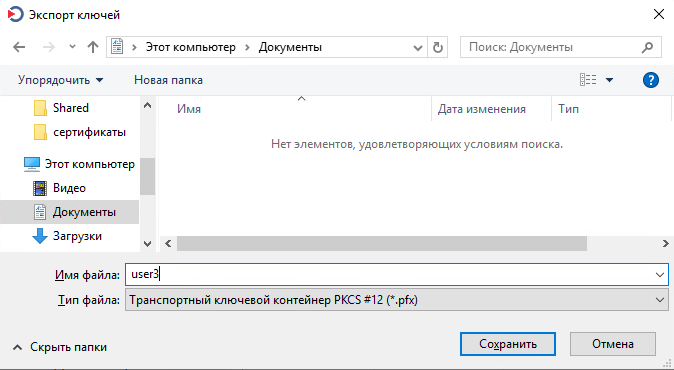
Task: Click the back navigation arrow
Action: (x=19, y=47)
